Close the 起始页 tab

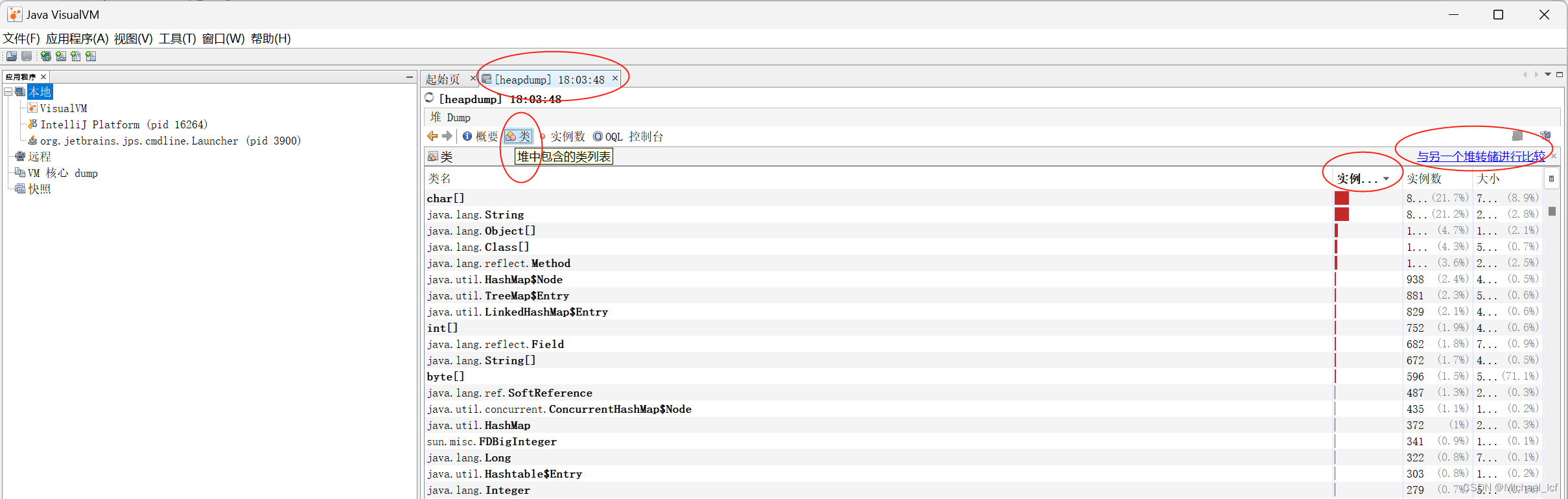(x=473, y=78)
